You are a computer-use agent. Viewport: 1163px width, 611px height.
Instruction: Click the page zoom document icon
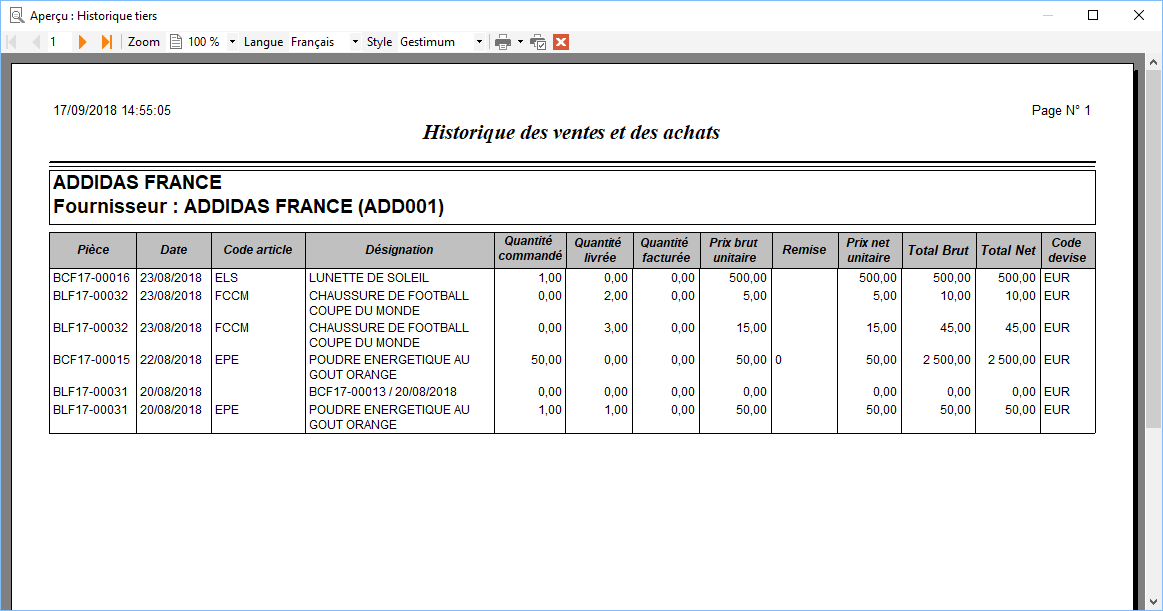click(x=176, y=42)
